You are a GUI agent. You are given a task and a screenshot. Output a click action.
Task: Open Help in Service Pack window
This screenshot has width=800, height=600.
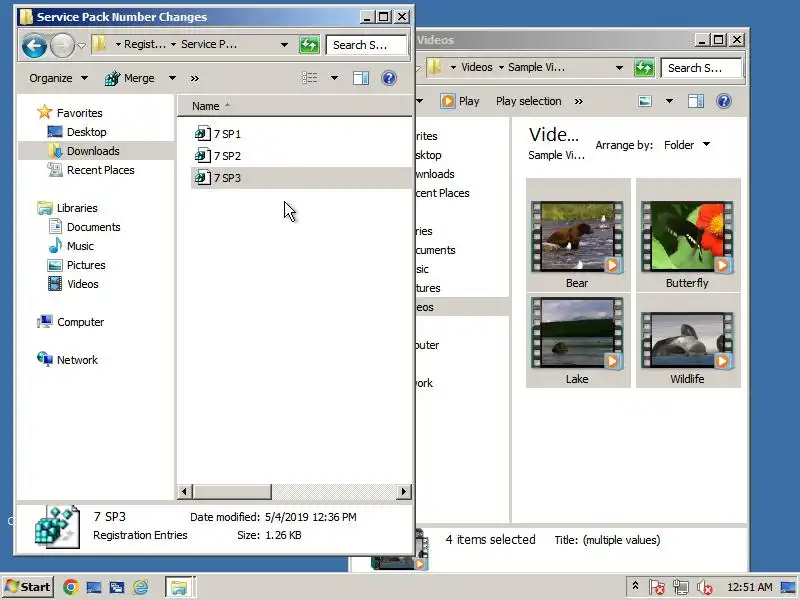click(389, 78)
